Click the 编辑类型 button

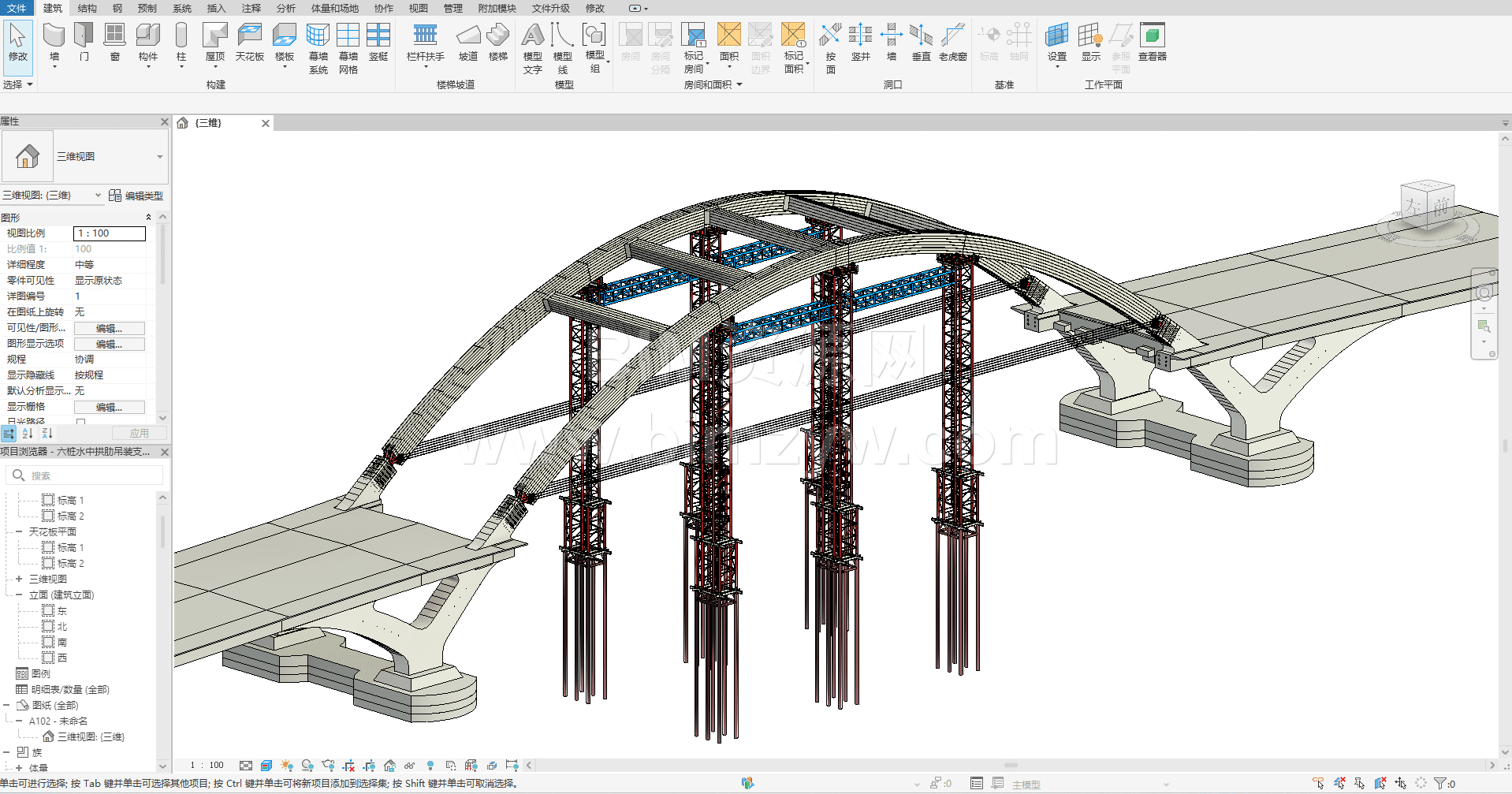point(136,196)
